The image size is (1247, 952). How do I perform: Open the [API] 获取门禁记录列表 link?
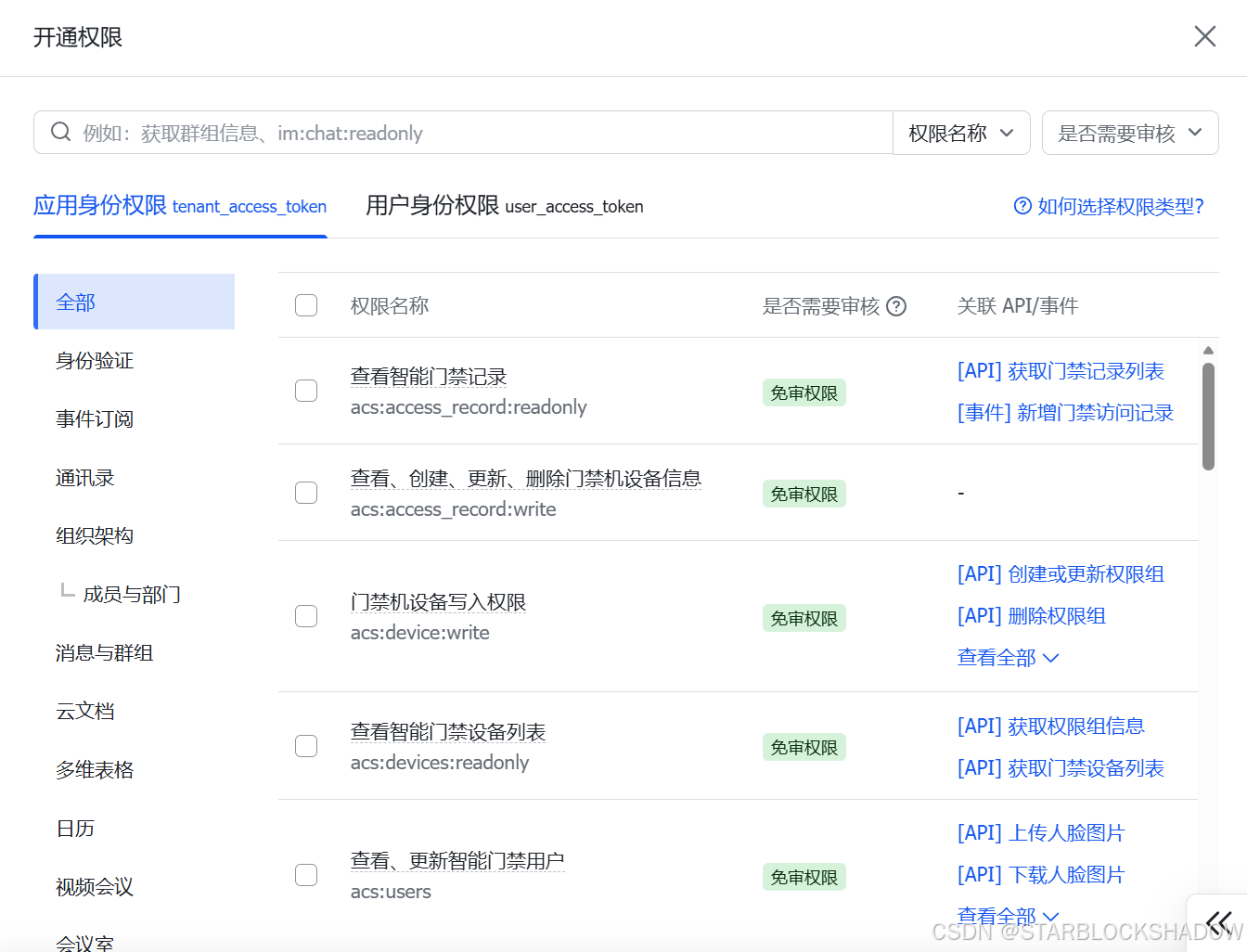pyautogui.click(x=1061, y=370)
